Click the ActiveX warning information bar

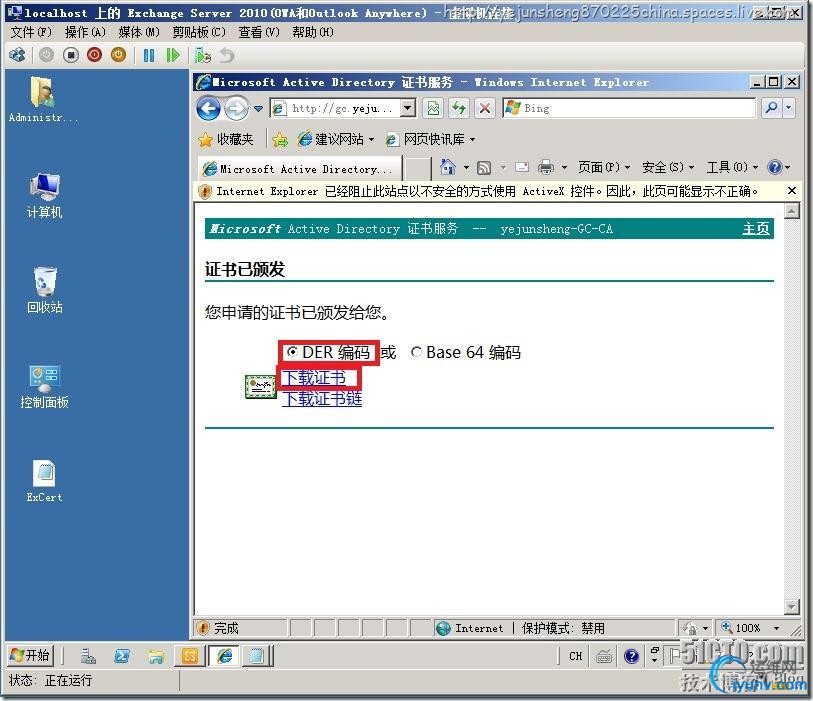click(x=487, y=191)
